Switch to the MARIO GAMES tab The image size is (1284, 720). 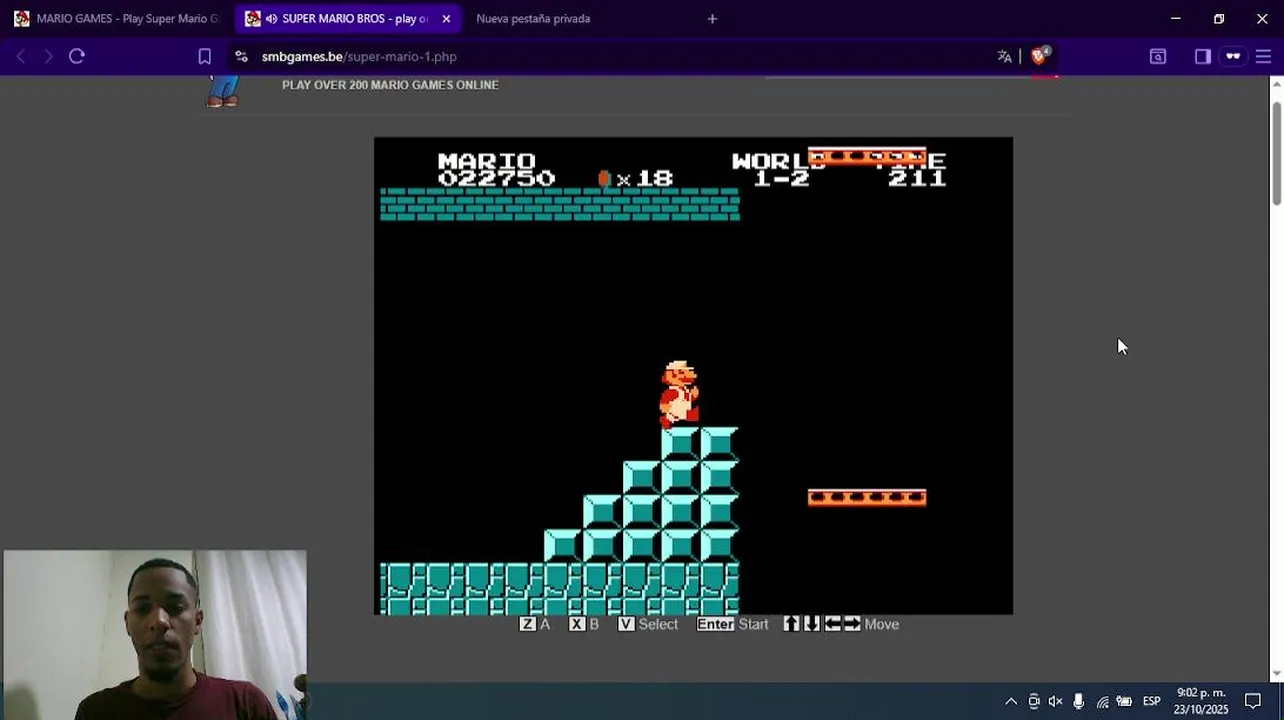(117, 18)
